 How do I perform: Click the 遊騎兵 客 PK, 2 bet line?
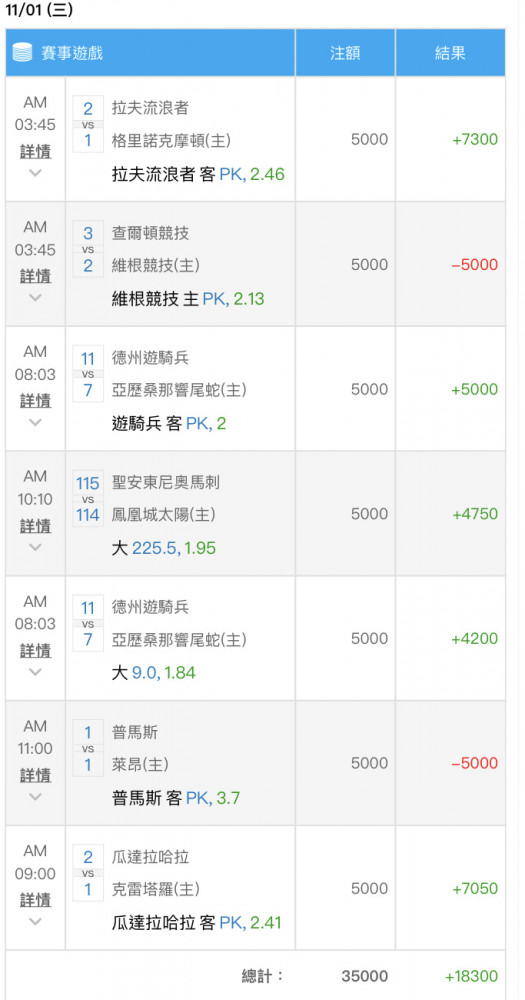[169, 423]
